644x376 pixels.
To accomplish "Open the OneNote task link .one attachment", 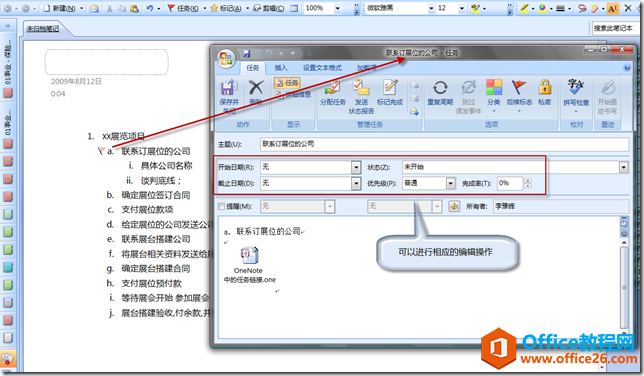I will coord(249,265).
